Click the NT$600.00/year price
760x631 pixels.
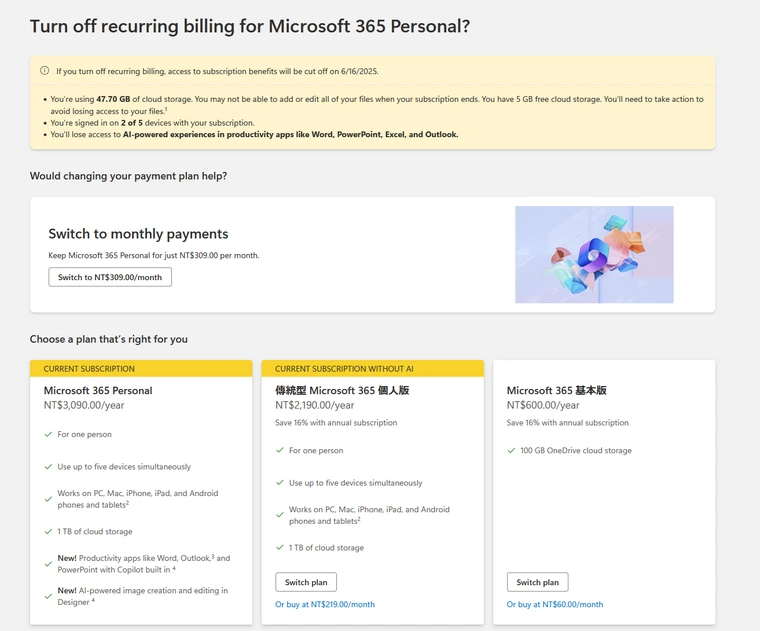[543, 405]
